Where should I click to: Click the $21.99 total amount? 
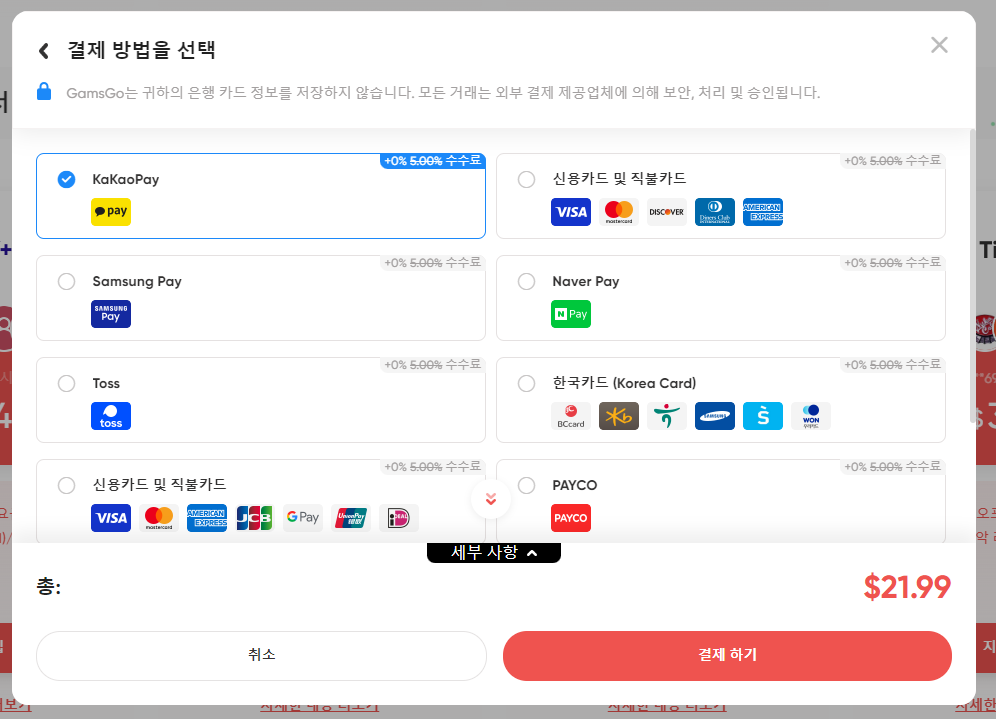907,588
